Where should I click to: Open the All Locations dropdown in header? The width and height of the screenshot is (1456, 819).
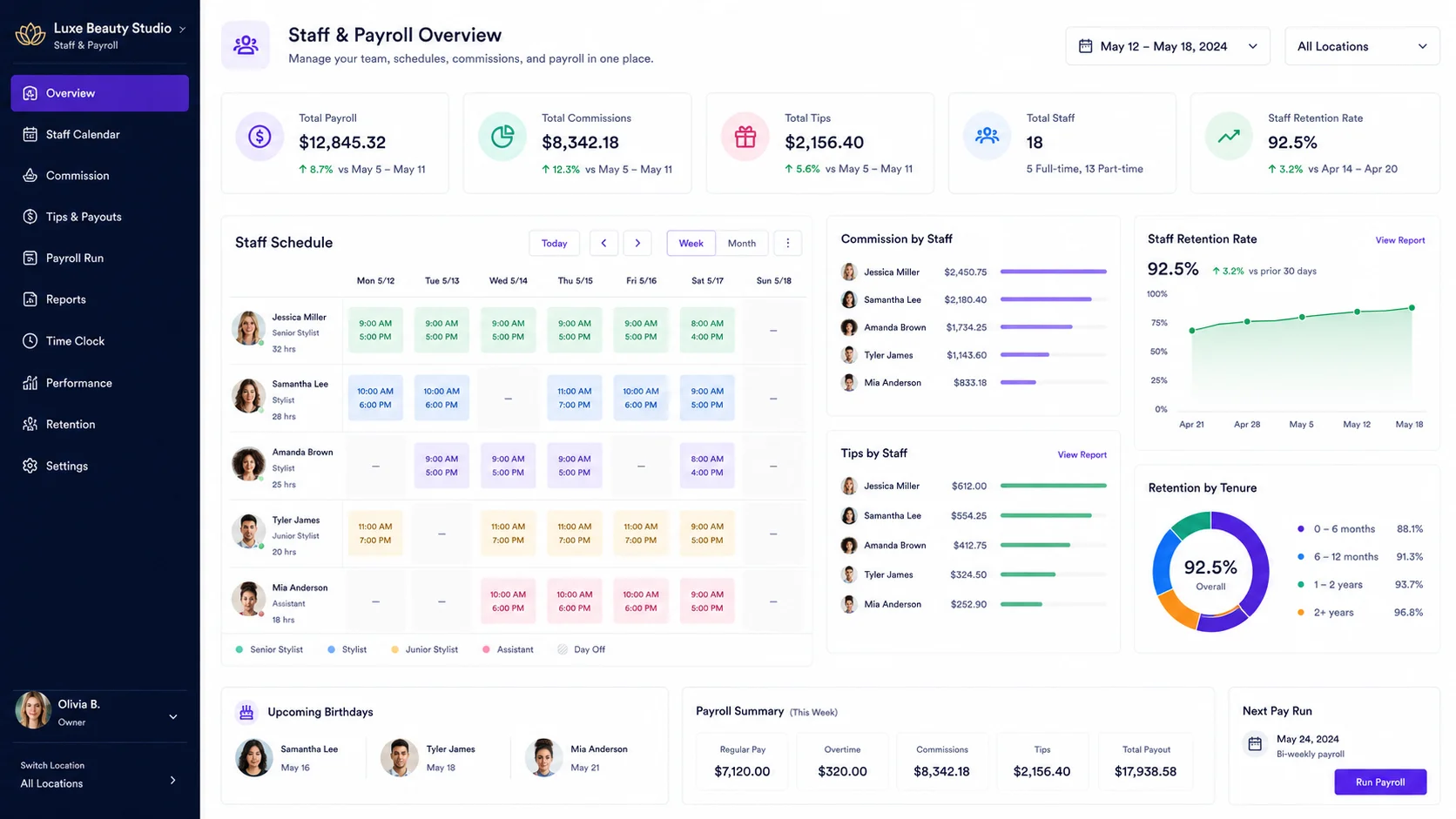coord(1362,46)
